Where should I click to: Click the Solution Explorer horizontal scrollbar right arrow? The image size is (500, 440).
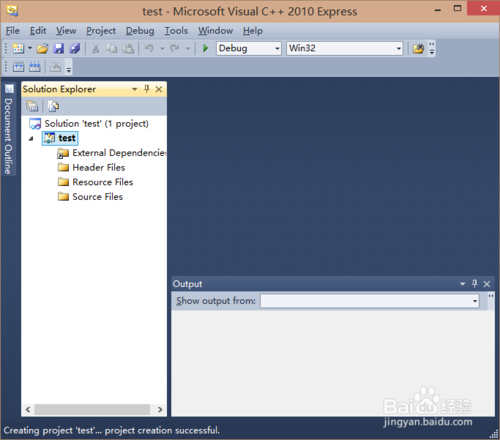(160, 409)
